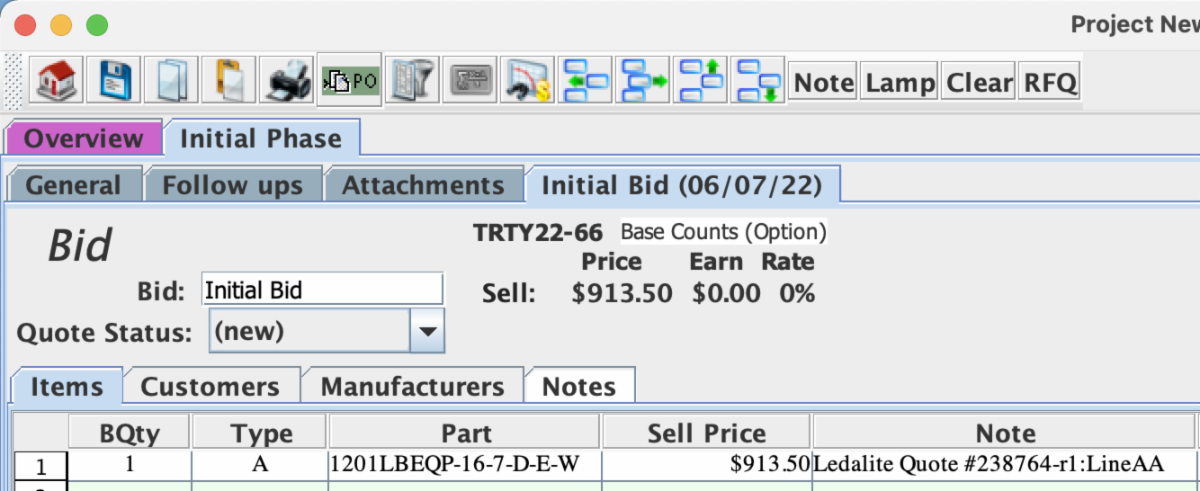Click the toolbar drag handle grip
This screenshot has width=1200, height=491.
[x=14, y=80]
